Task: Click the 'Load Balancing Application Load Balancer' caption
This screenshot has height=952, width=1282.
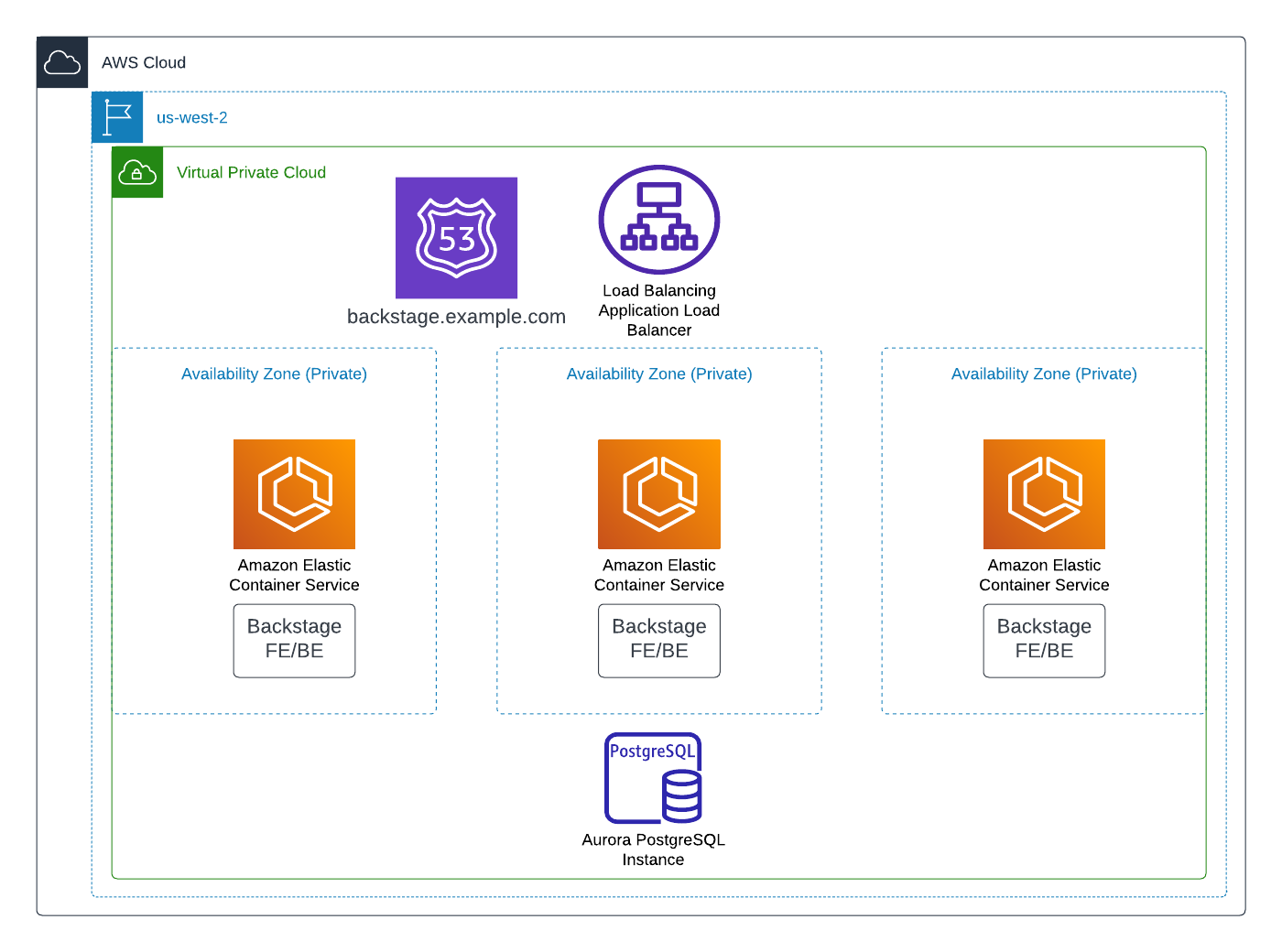Action: click(x=659, y=310)
